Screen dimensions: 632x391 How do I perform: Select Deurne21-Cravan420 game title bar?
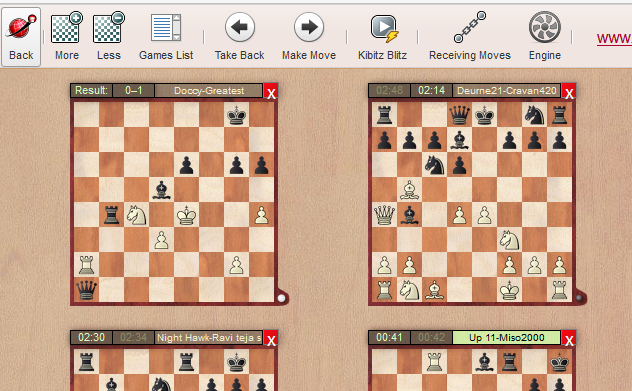(x=507, y=91)
